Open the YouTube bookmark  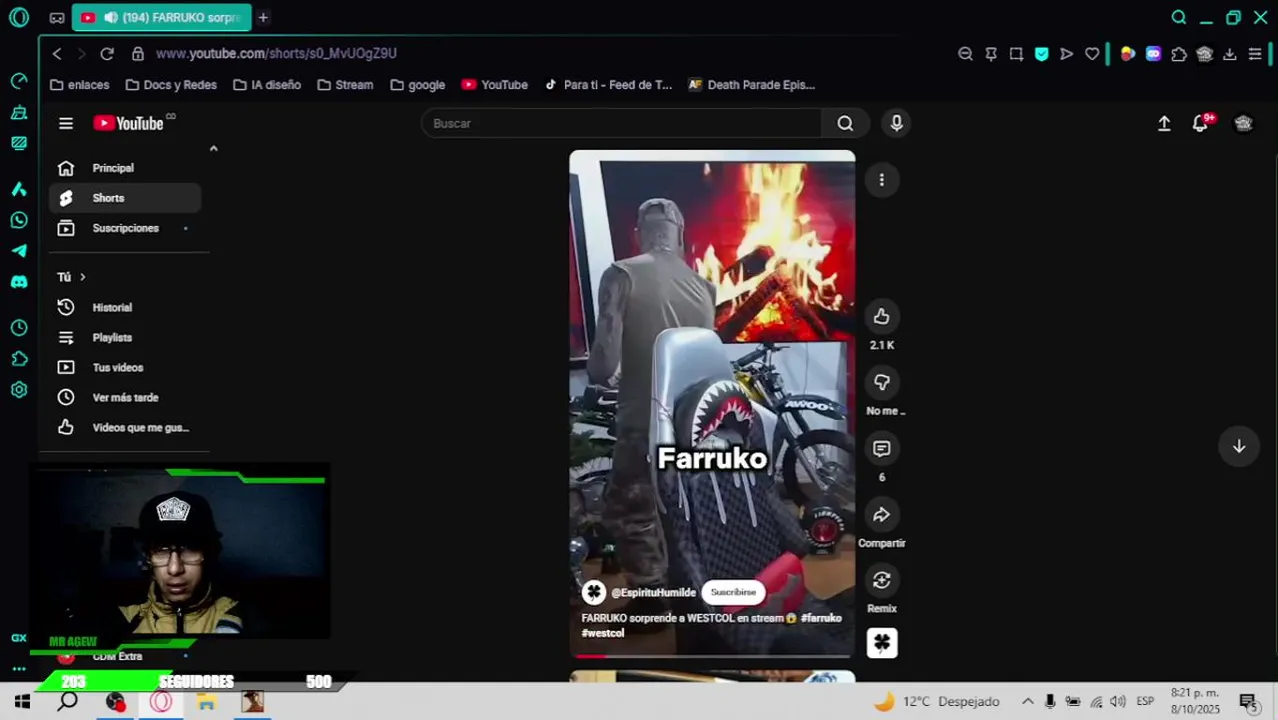pyautogui.click(x=495, y=85)
